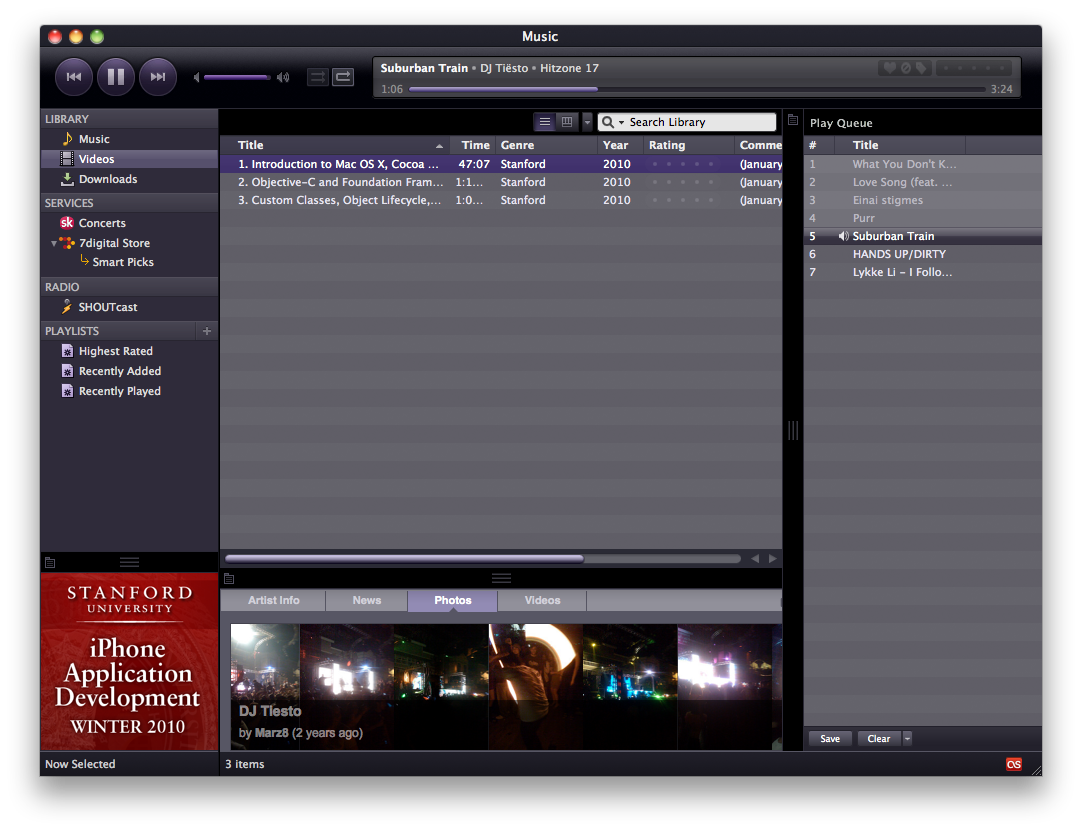Viewport: 1082px width, 831px height.
Task: Select HANDS UP/DIRTY in the Play Queue
Action: click(923, 254)
